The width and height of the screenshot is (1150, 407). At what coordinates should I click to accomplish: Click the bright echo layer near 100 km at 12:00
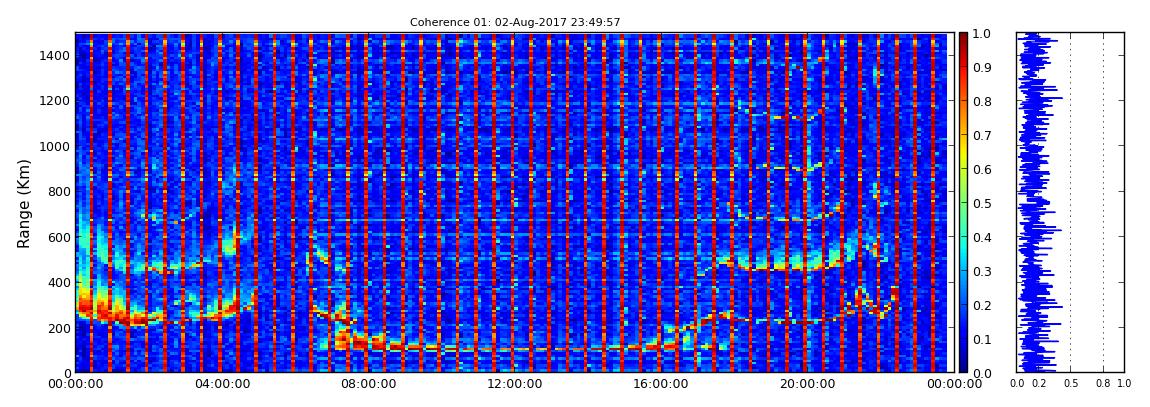click(x=513, y=348)
